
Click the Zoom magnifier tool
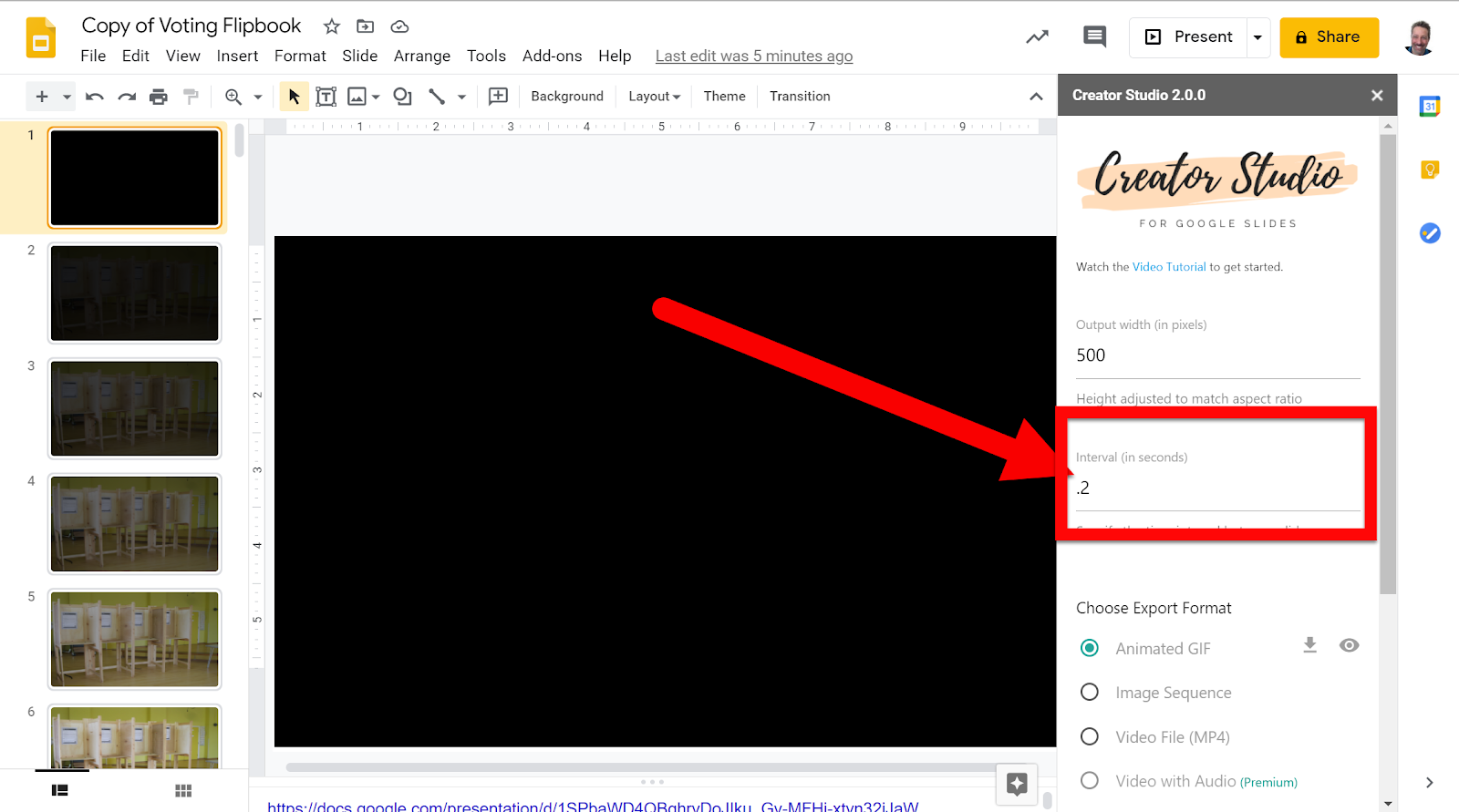[233, 96]
